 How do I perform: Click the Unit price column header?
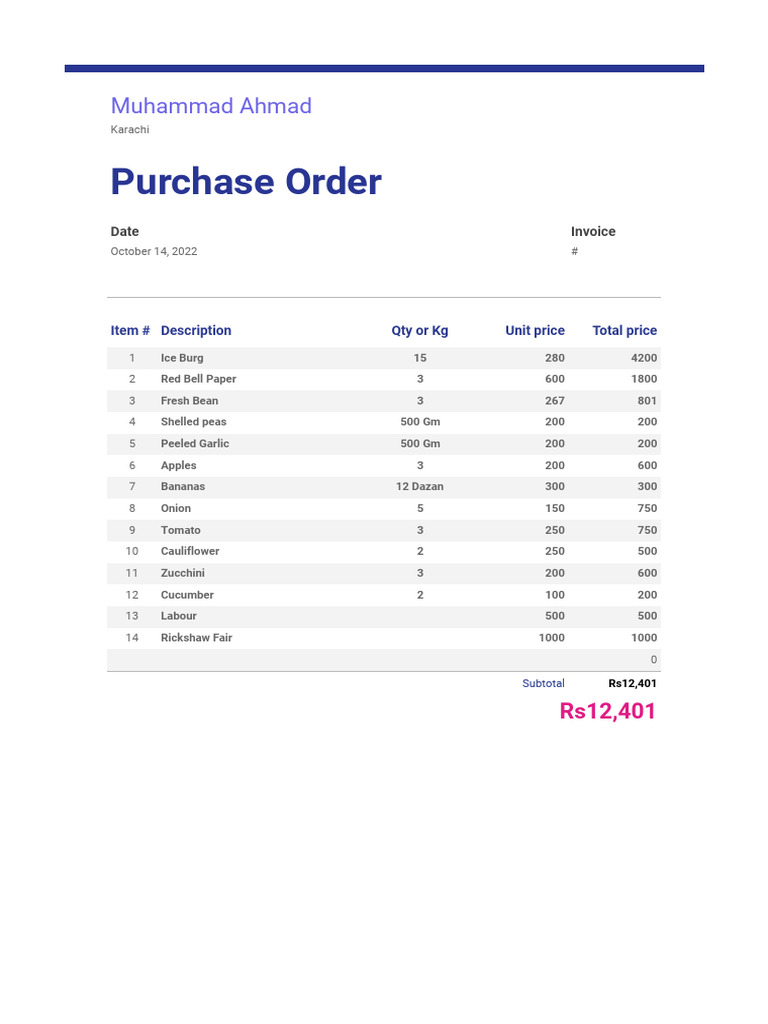[535, 330]
